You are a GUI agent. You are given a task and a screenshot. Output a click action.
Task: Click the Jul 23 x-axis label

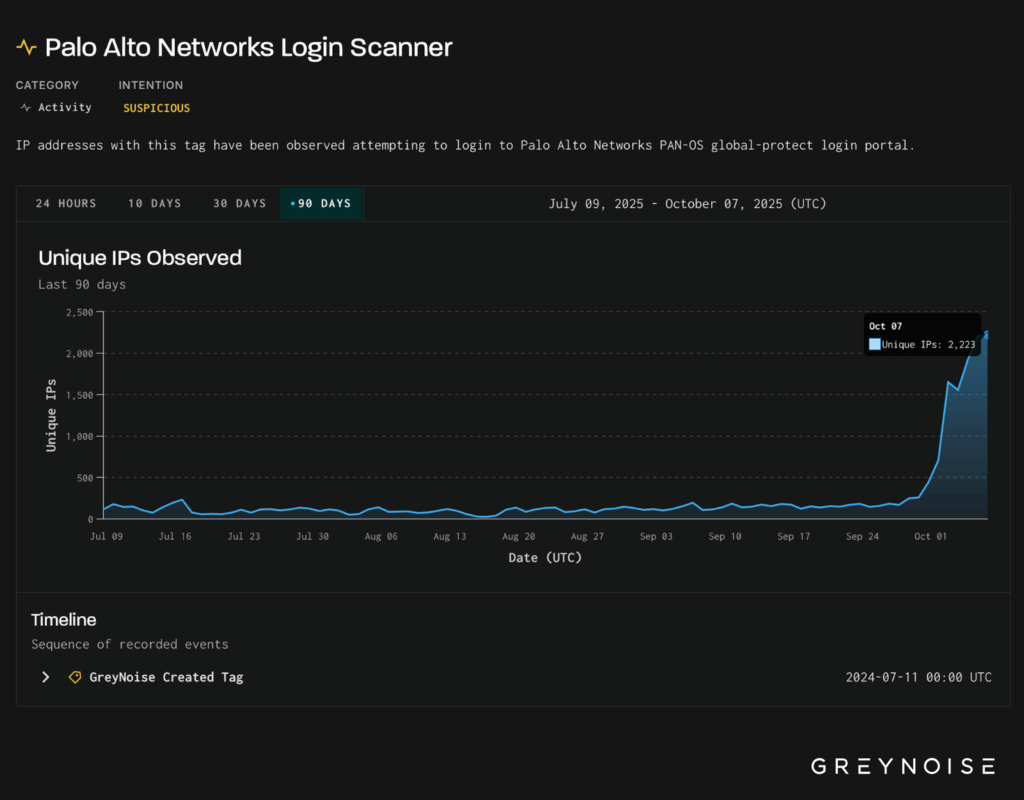click(x=244, y=536)
